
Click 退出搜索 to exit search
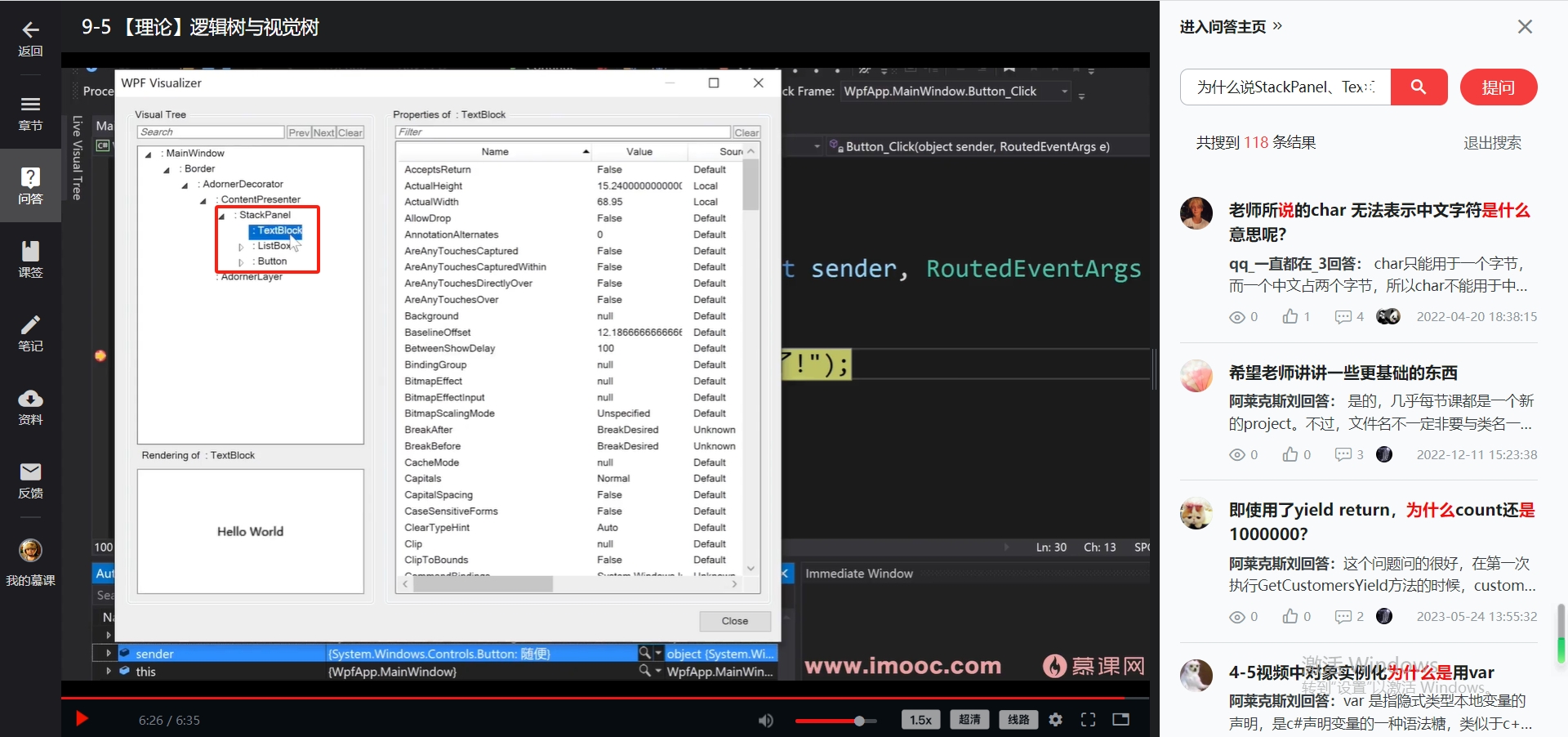pyautogui.click(x=1492, y=143)
